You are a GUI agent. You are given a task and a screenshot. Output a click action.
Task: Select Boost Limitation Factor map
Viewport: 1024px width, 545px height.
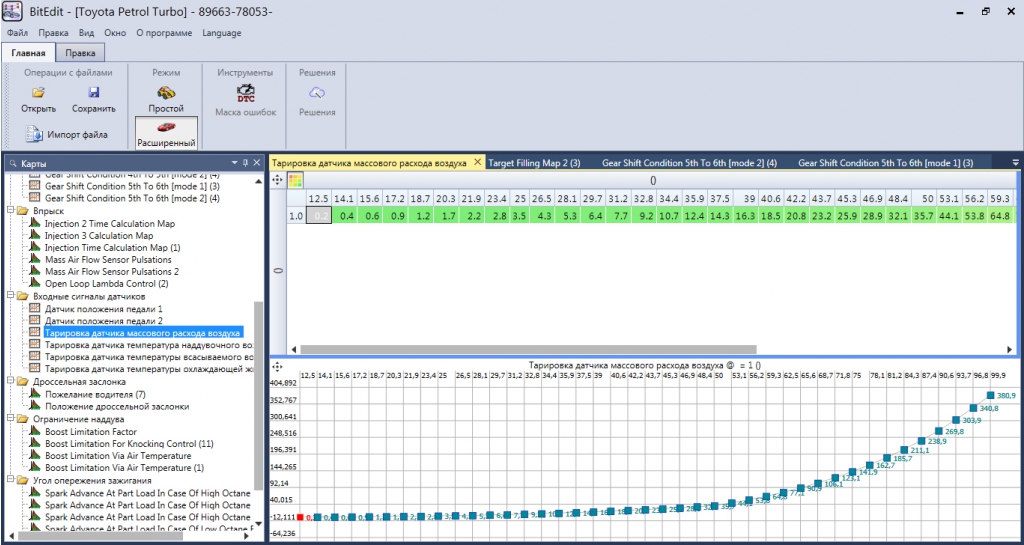pyautogui.click(x=91, y=431)
